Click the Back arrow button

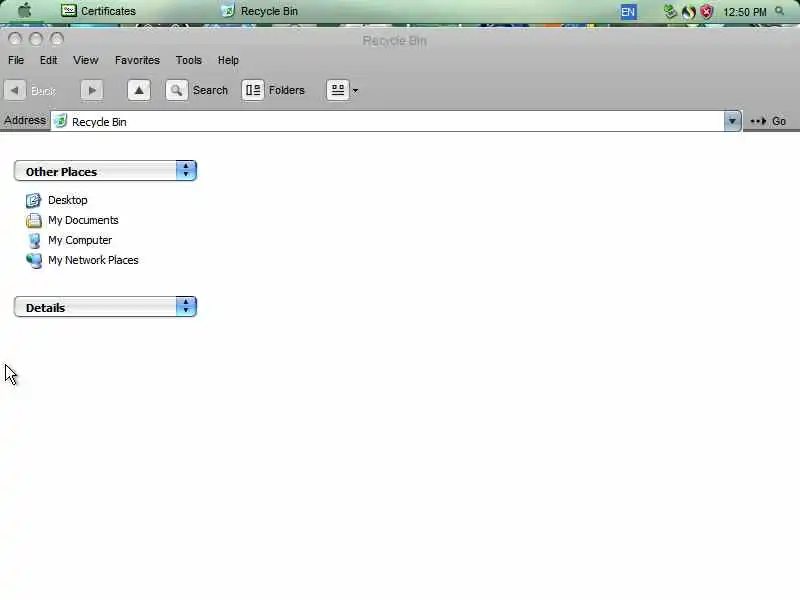[x=15, y=90]
